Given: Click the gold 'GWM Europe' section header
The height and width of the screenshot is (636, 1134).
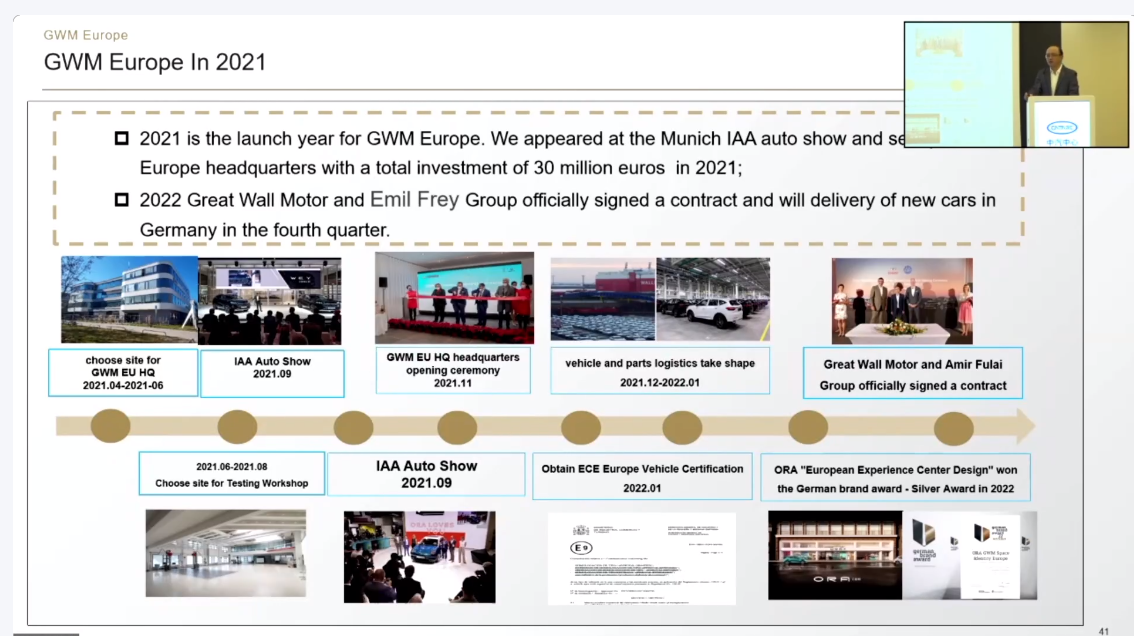Looking at the screenshot, I should [x=85, y=35].
